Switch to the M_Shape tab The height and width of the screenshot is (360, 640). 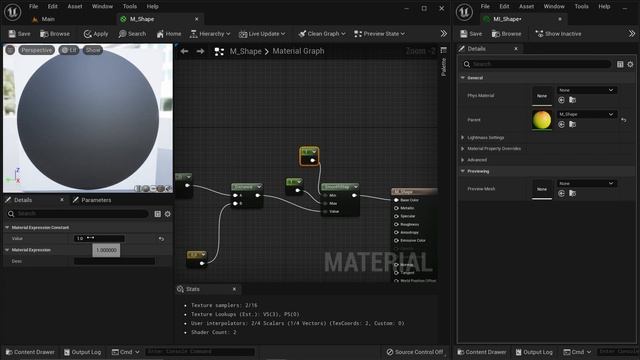point(141,19)
